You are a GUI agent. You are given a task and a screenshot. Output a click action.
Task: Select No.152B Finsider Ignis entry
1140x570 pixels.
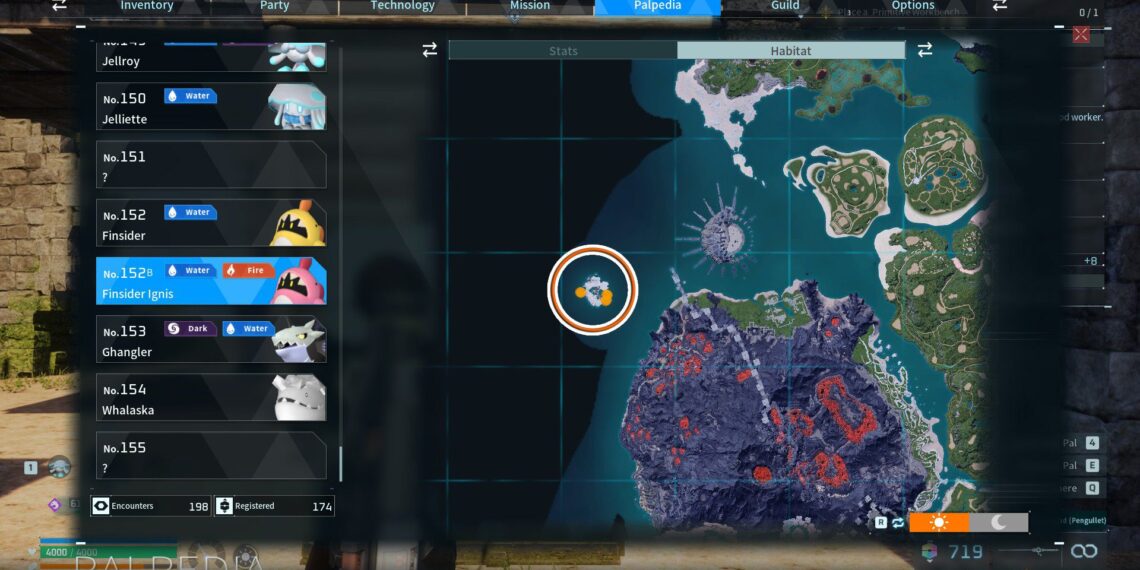pyautogui.click(x=211, y=281)
